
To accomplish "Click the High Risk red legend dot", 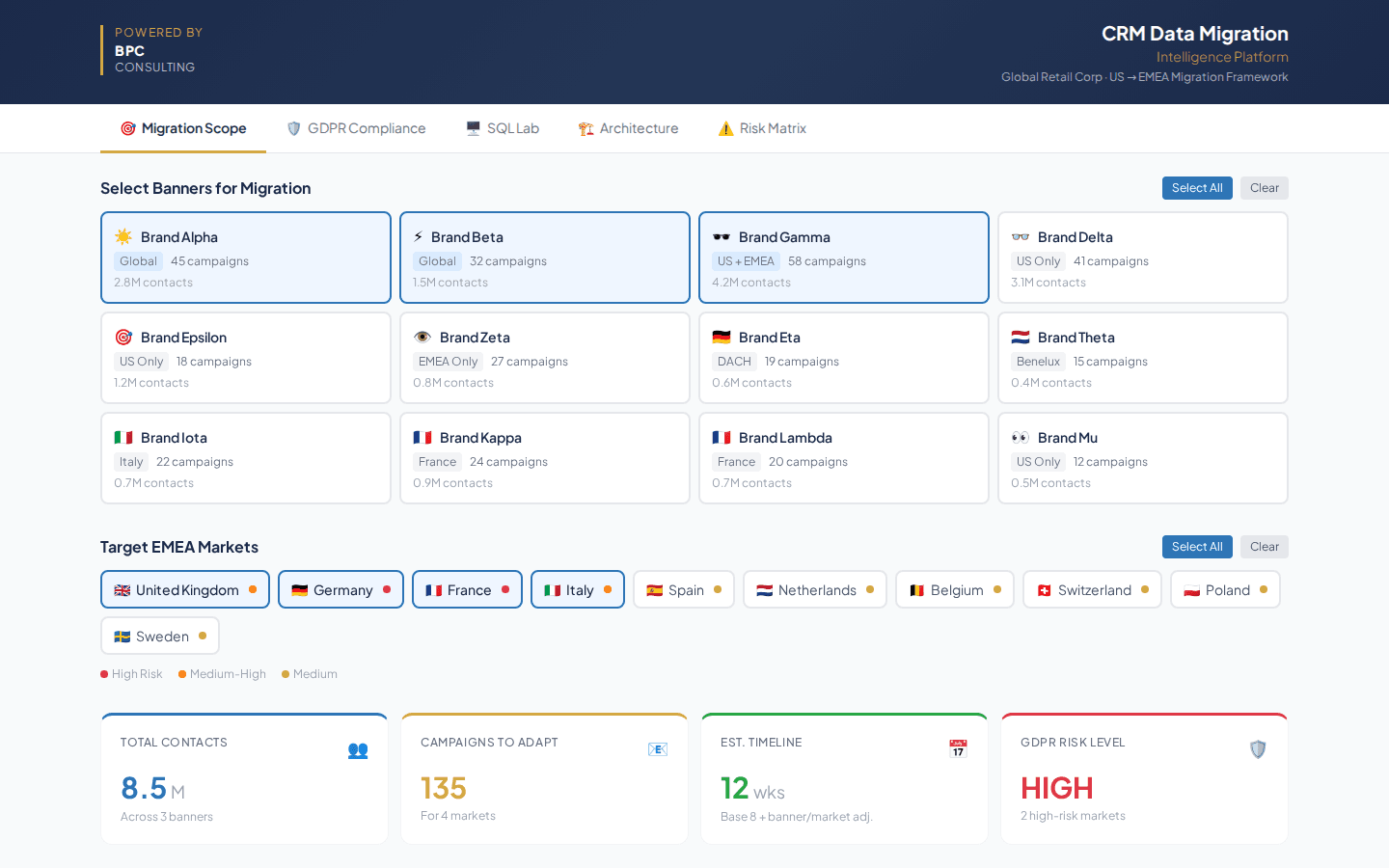I will (x=103, y=673).
